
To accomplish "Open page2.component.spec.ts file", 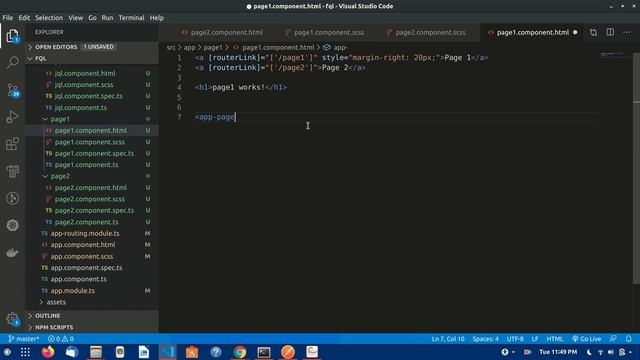I will point(94,211).
